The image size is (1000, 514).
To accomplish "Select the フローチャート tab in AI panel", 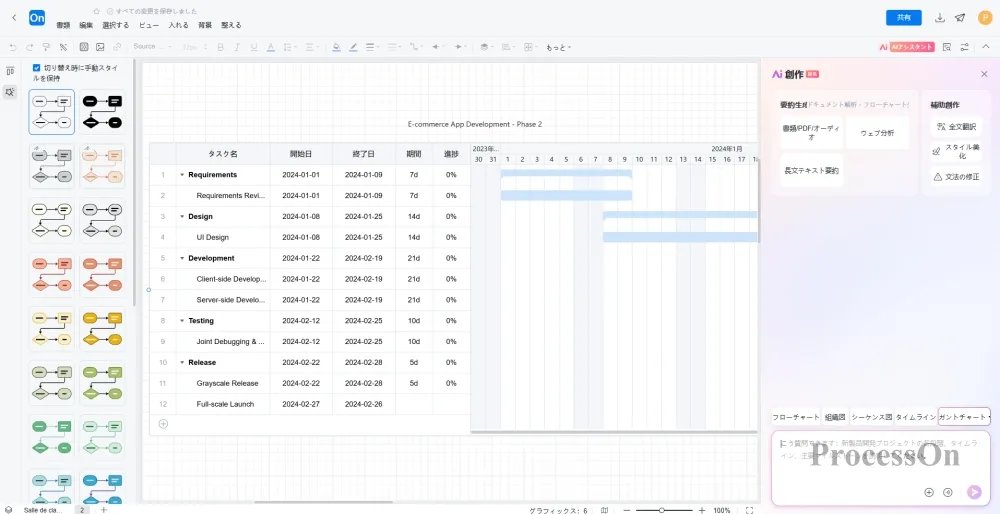I will (795, 417).
